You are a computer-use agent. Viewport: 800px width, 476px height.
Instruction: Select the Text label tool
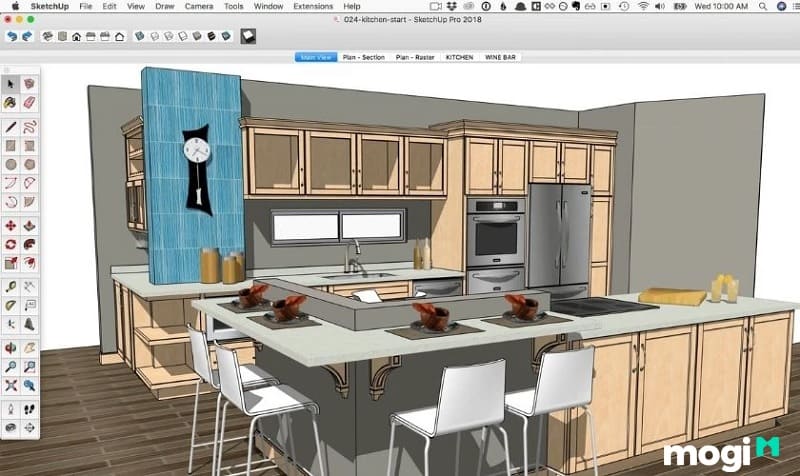pyautogui.click(x=30, y=306)
